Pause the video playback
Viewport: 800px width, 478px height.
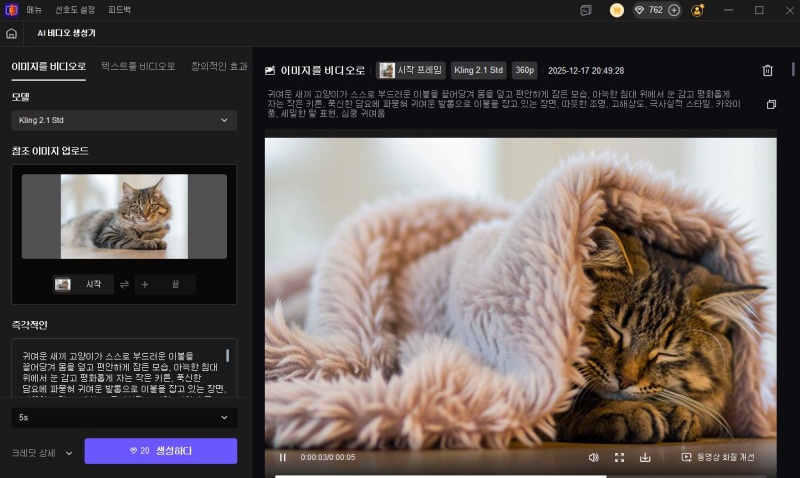pos(283,457)
